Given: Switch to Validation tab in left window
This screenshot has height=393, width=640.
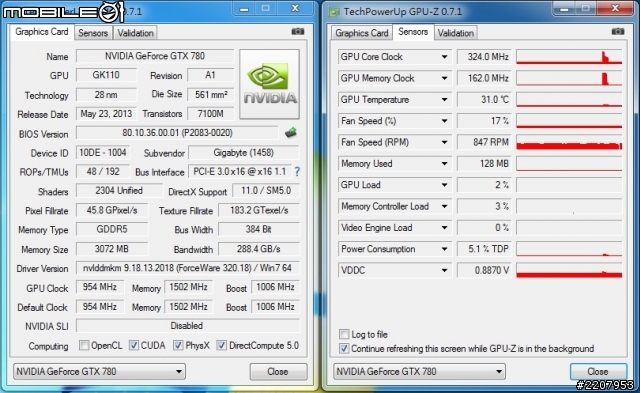Looking at the screenshot, I should click(136, 33).
